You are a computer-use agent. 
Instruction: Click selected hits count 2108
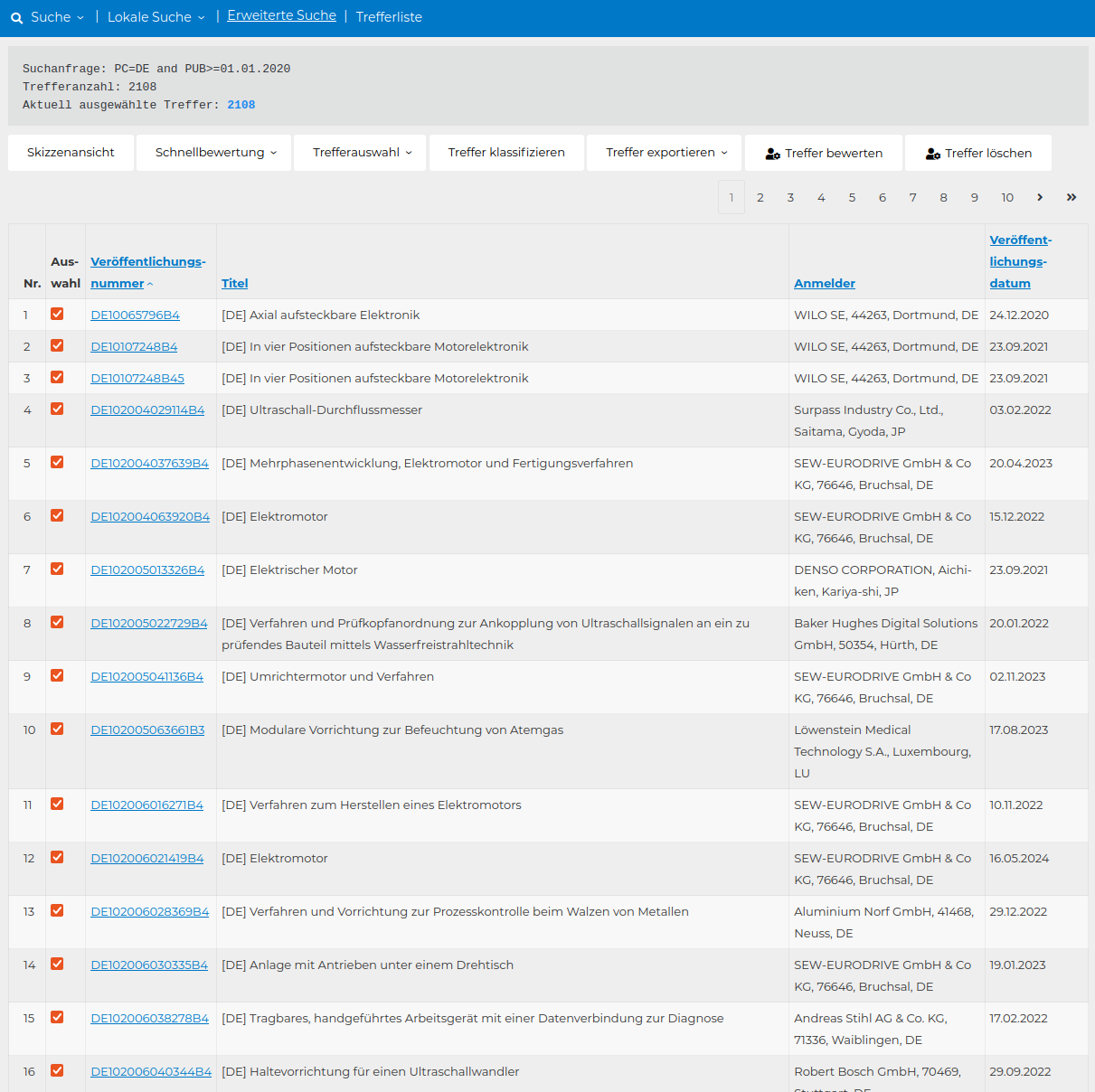tap(241, 105)
